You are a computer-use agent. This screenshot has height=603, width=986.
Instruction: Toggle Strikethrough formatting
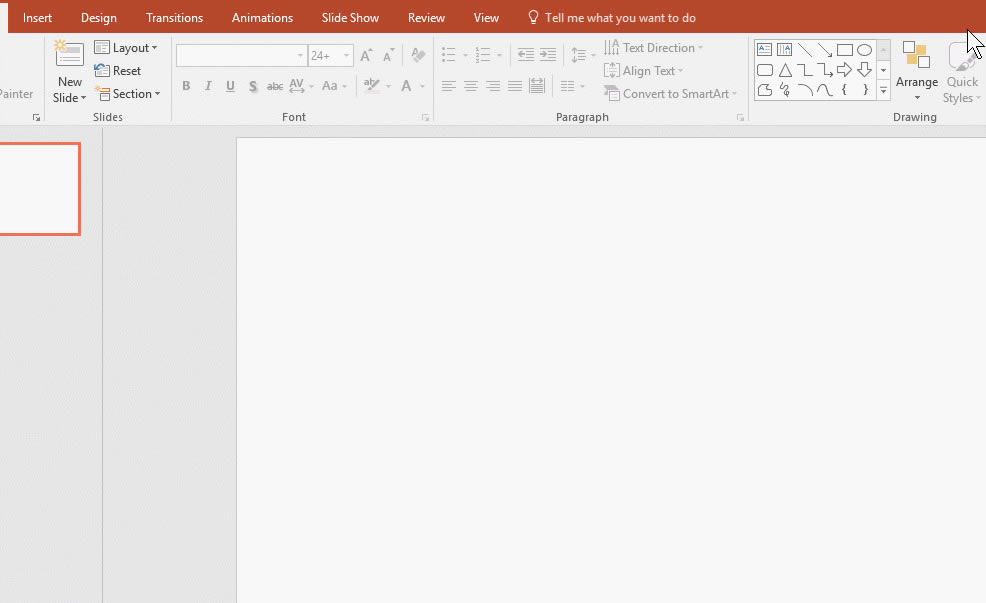click(x=275, y=86)
